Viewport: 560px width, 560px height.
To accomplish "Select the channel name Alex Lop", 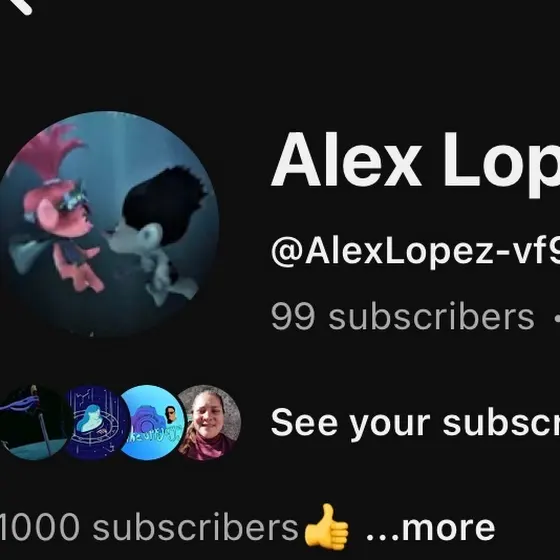I will coord(415,162).
